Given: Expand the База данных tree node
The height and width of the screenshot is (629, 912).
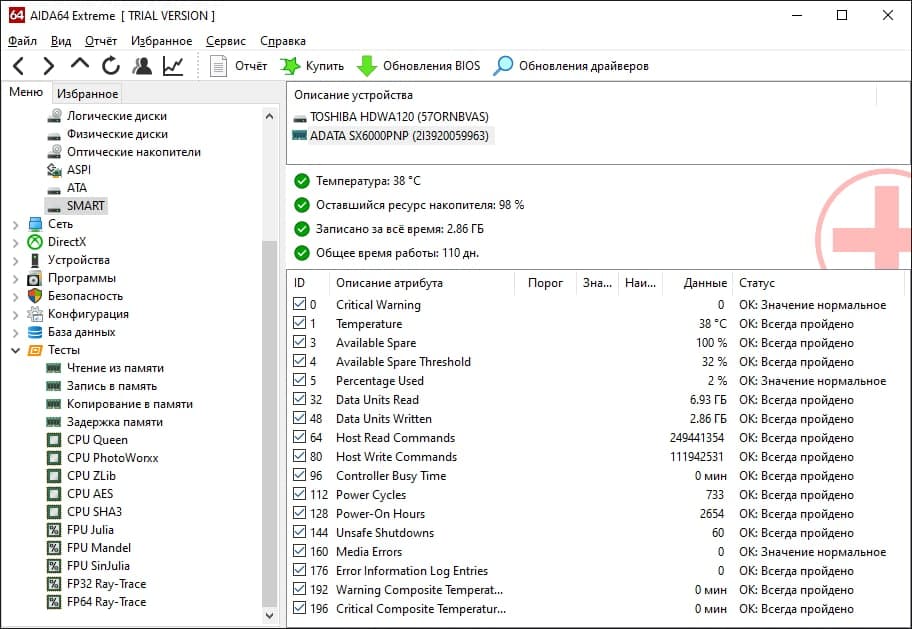Looking at the screenshot, I should coord(16,333).
